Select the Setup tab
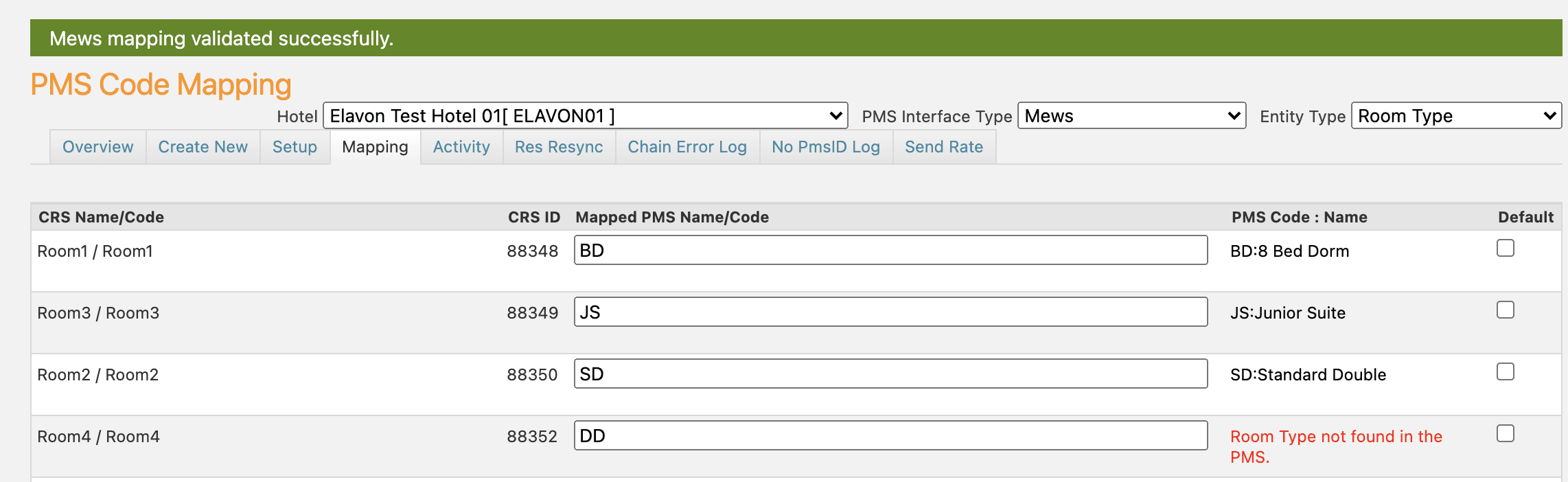 tap(295, 146)
